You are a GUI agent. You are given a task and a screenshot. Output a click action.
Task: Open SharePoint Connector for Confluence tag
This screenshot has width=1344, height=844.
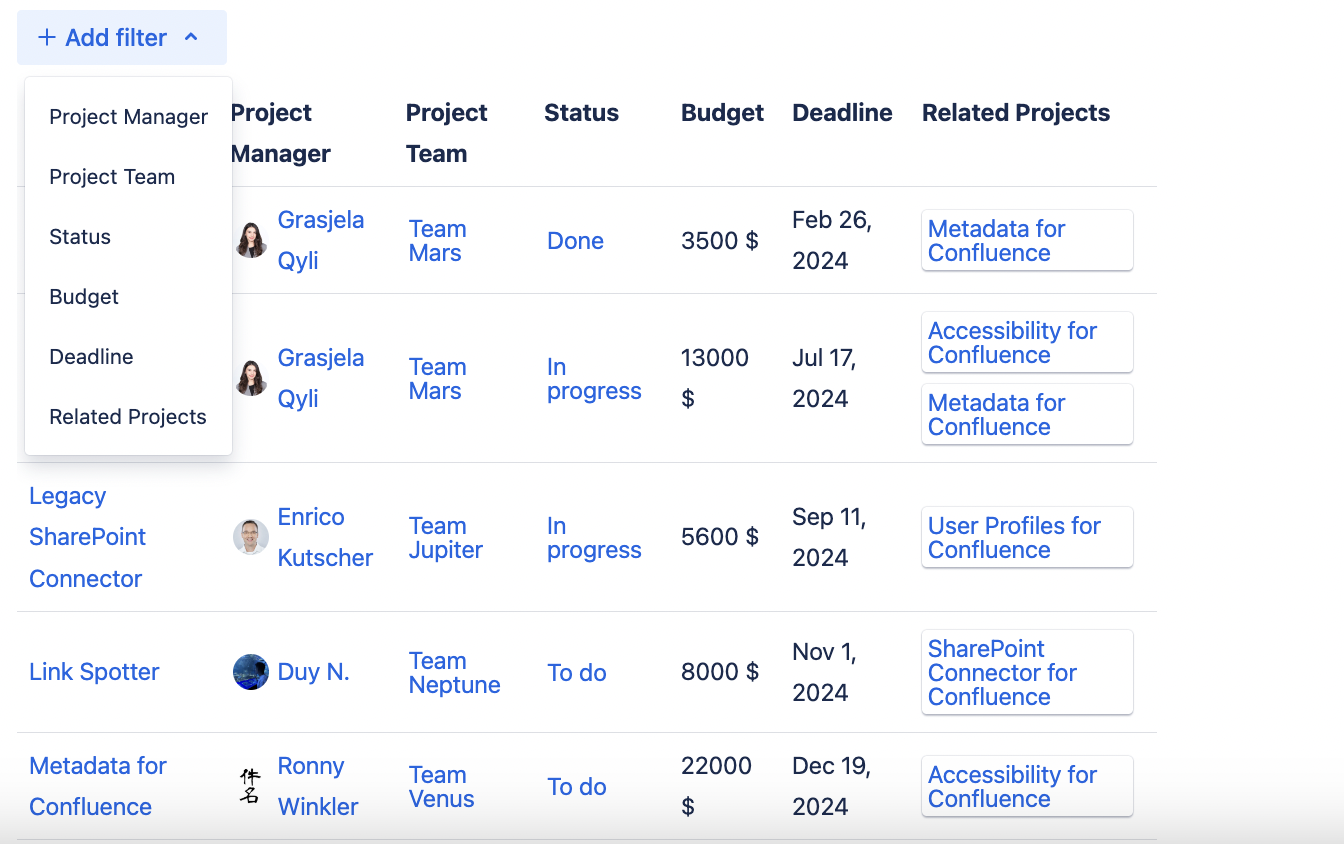click(1002, 673)
